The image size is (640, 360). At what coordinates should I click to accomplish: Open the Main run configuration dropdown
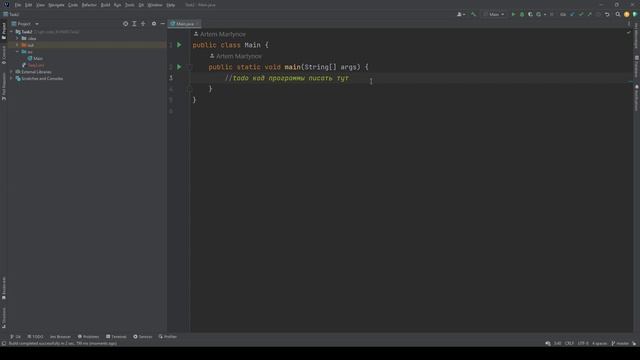coord(494,14)
